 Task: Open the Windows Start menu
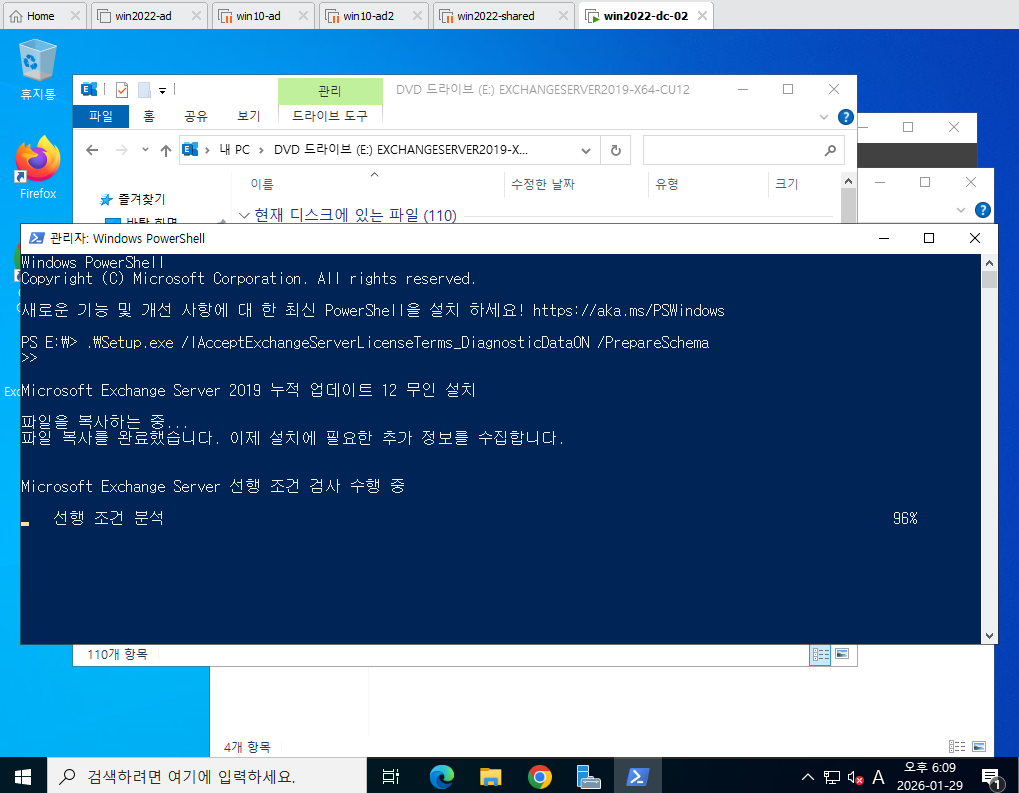pos(23,776)
